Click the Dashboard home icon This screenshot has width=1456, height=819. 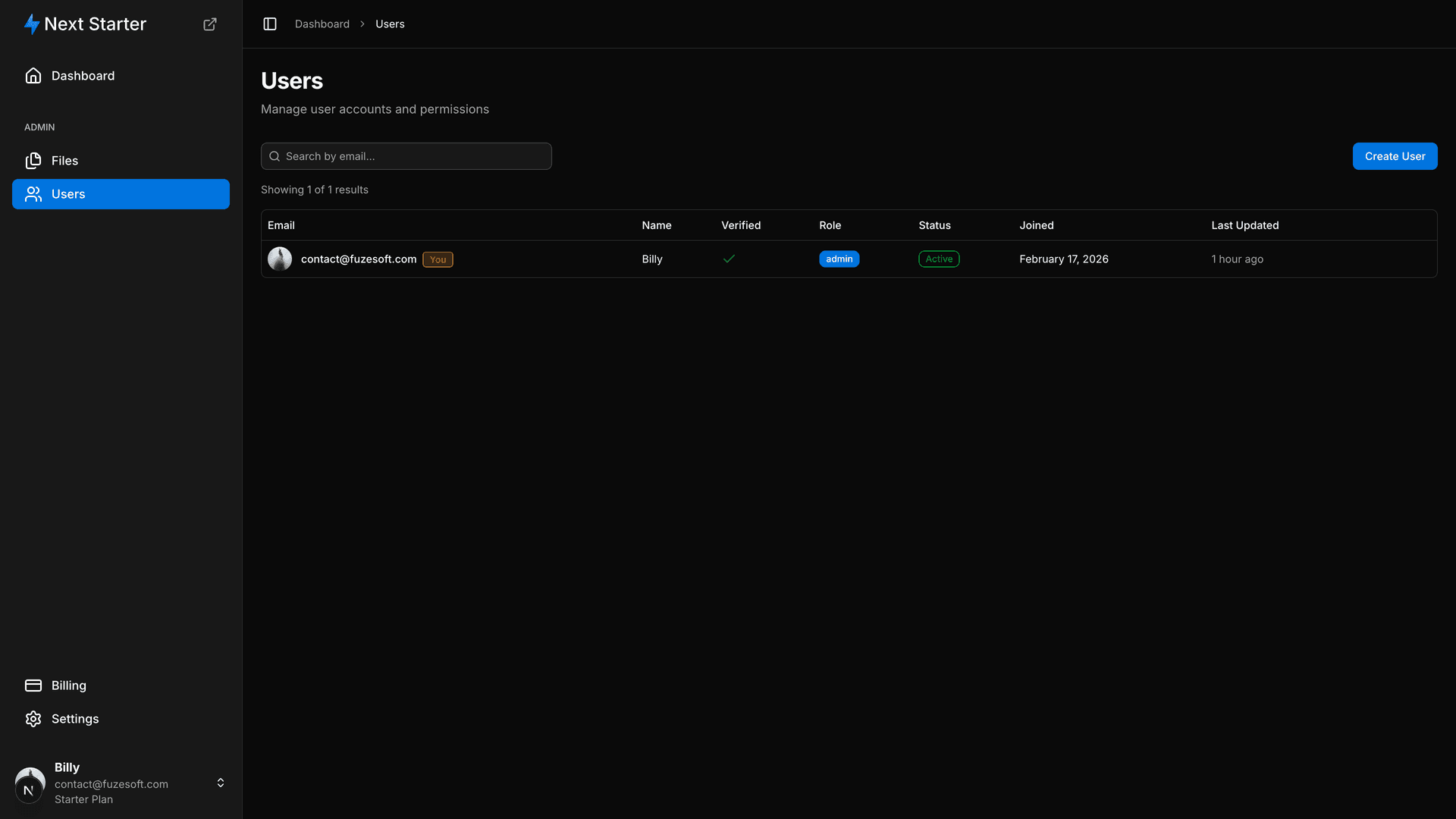click(33, 76)
